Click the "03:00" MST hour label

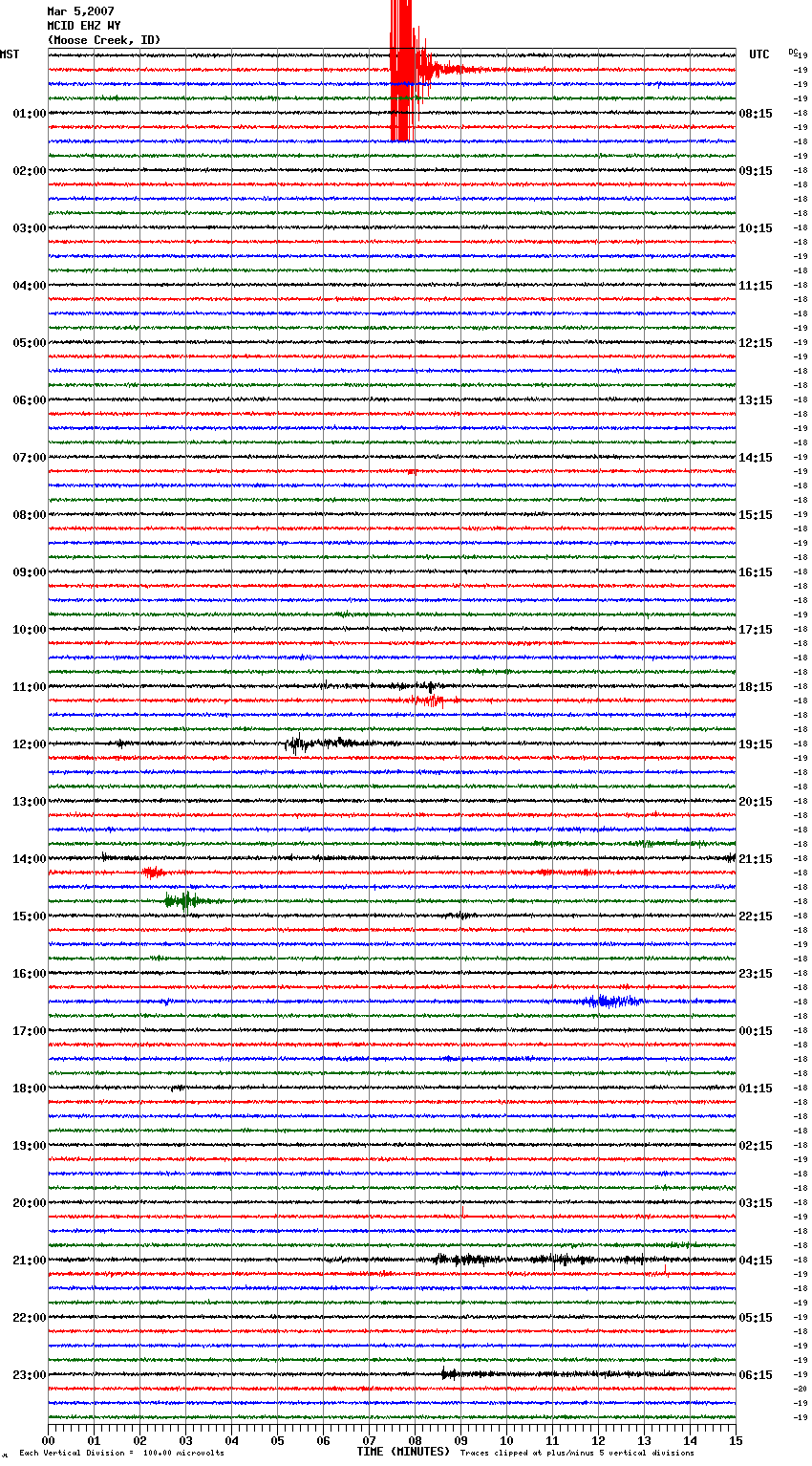point(30,228)
